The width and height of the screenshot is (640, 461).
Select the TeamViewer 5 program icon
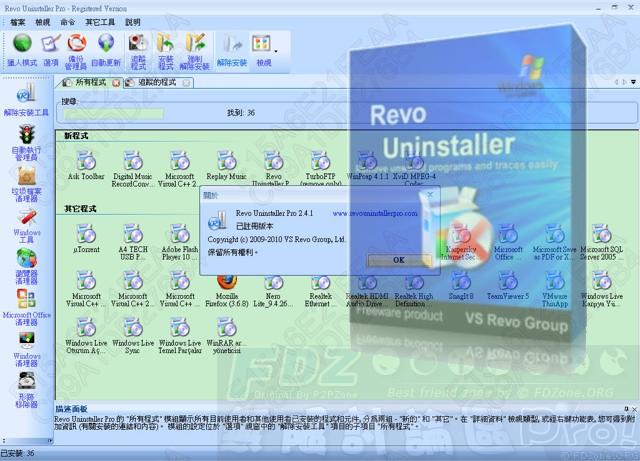[508, 285]
